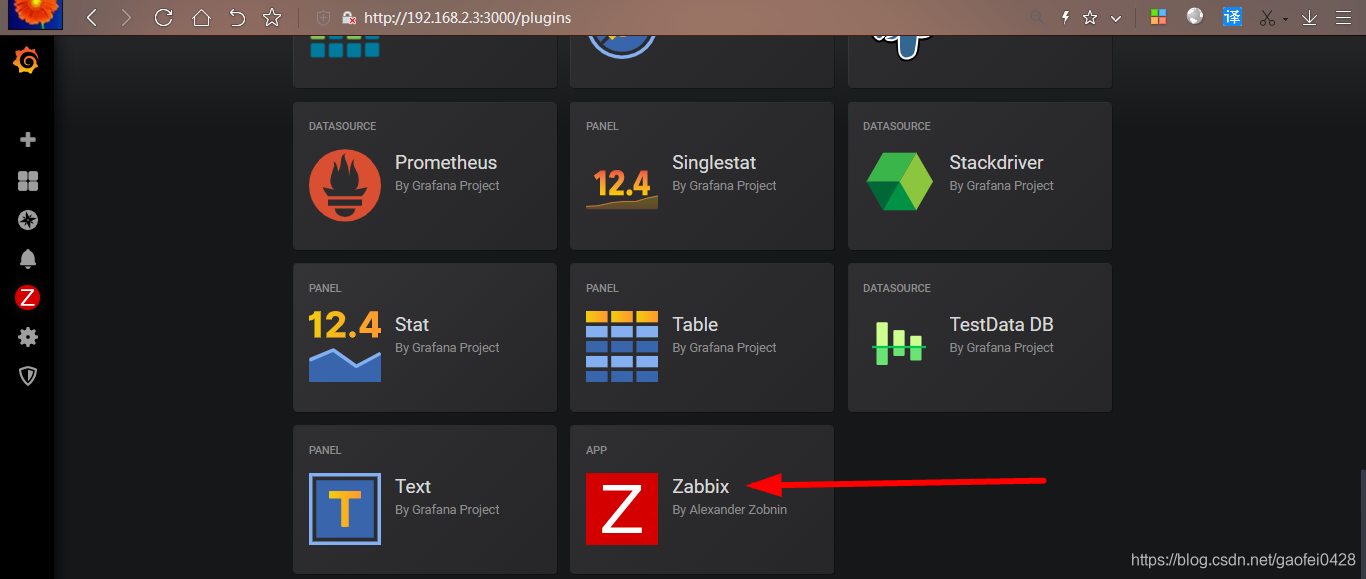Click the Grafana logo in sidebar

pos(27,62)
